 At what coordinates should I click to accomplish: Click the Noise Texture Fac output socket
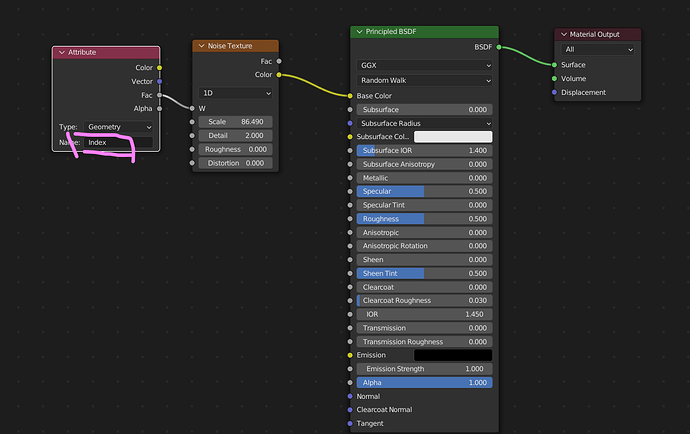pyautogui.click(x=279, y=61)
